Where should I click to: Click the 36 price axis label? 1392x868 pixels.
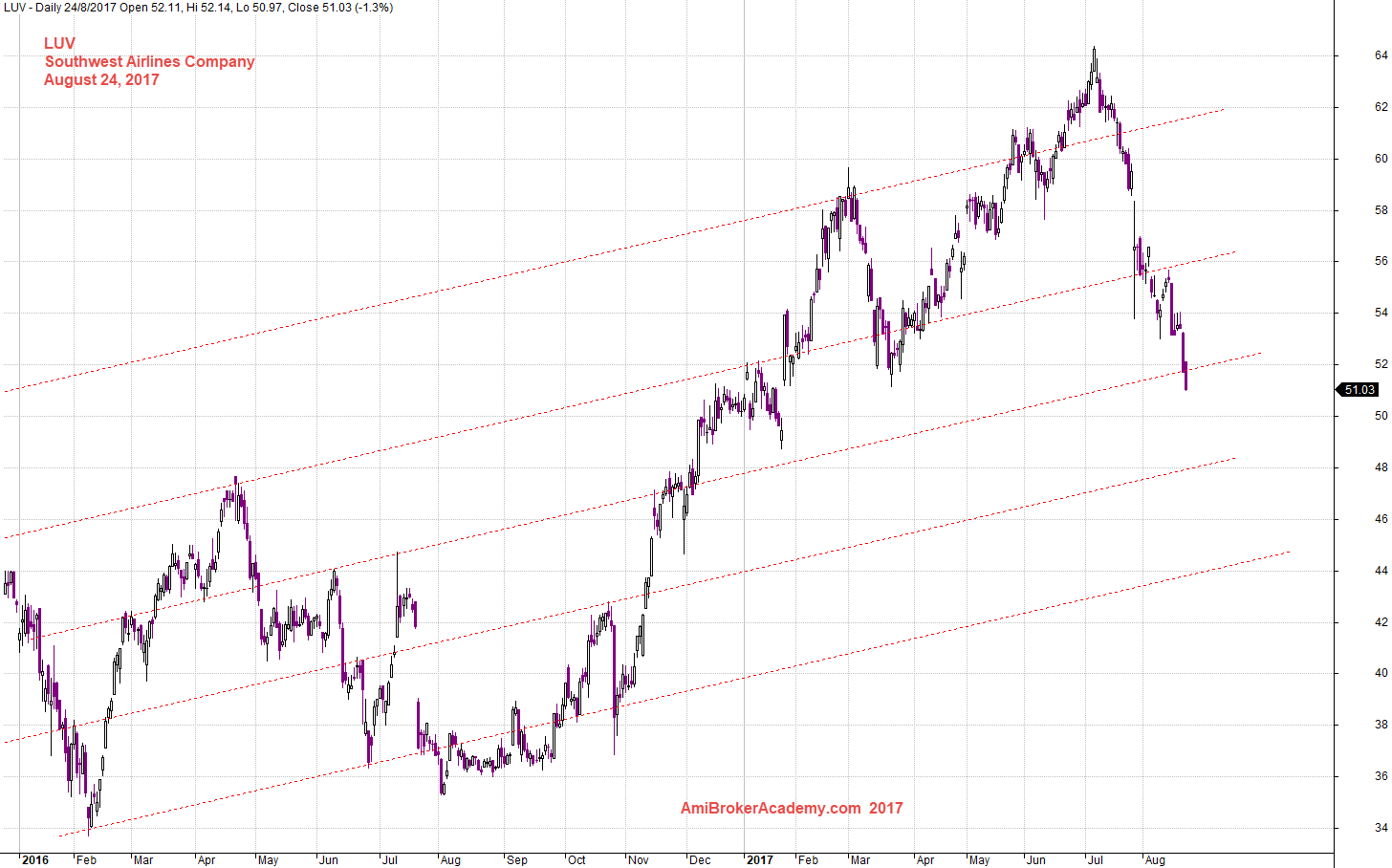1381,776
